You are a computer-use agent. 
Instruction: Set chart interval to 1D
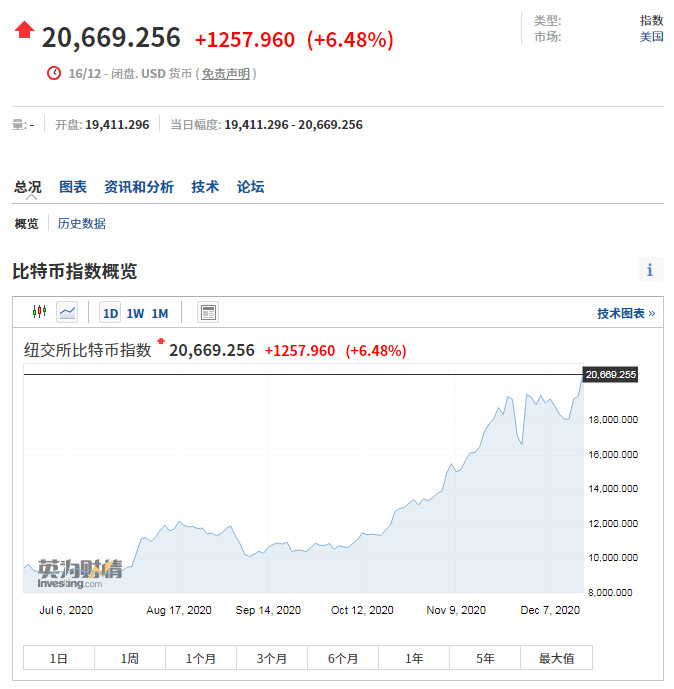point(110,313)
